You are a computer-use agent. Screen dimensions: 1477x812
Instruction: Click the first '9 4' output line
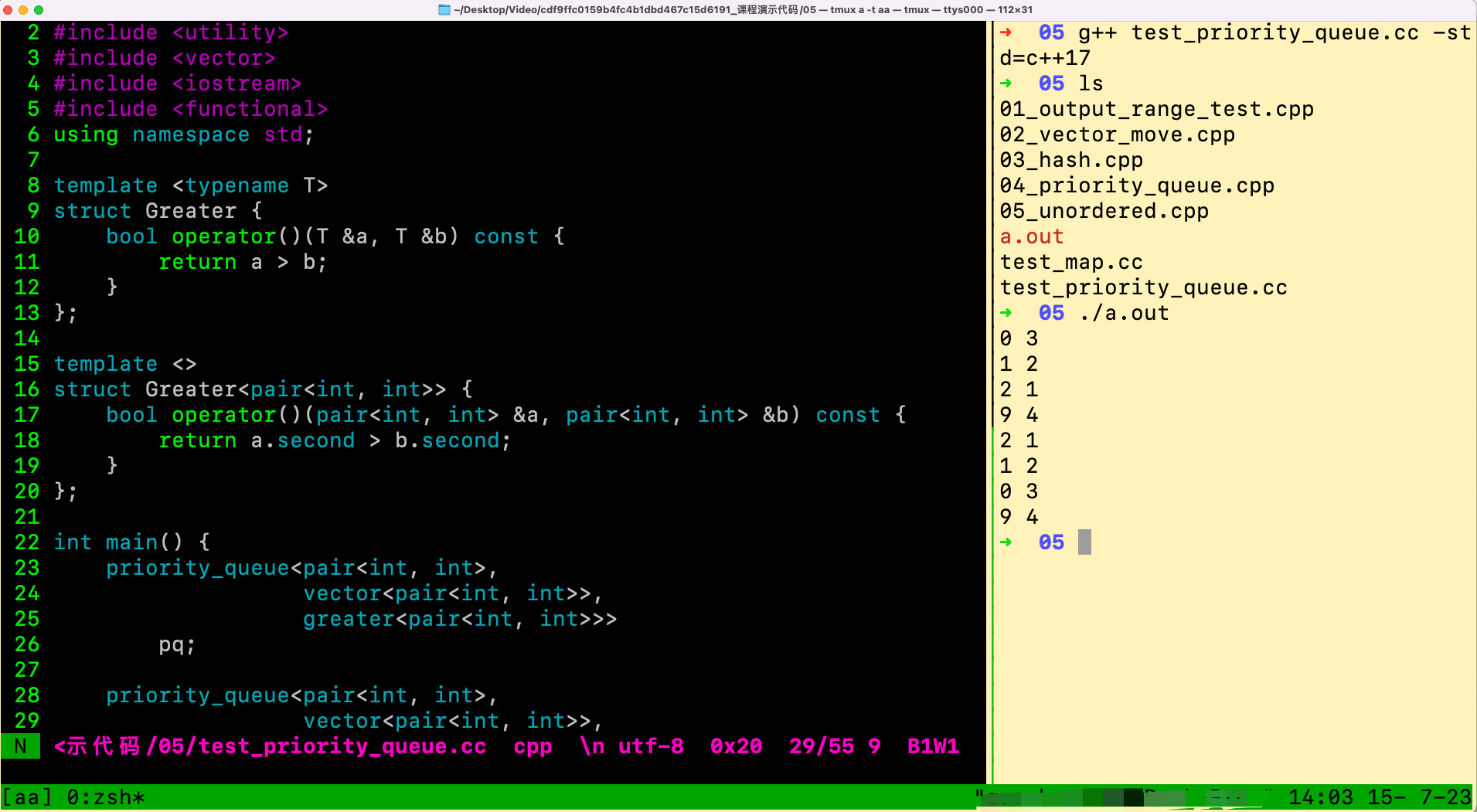[1019, 415]
